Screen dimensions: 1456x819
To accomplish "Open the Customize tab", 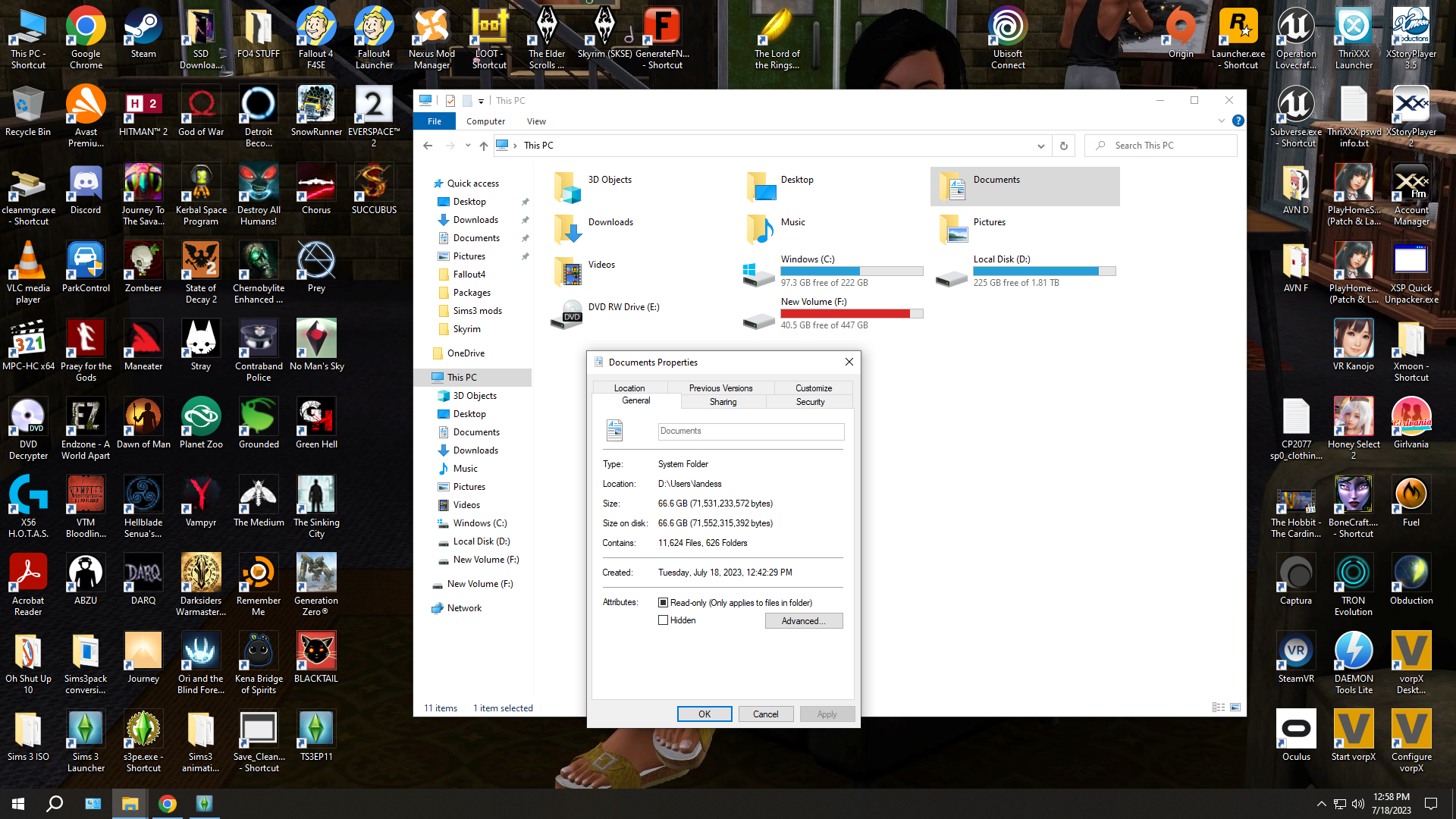I will click(814, 388).
